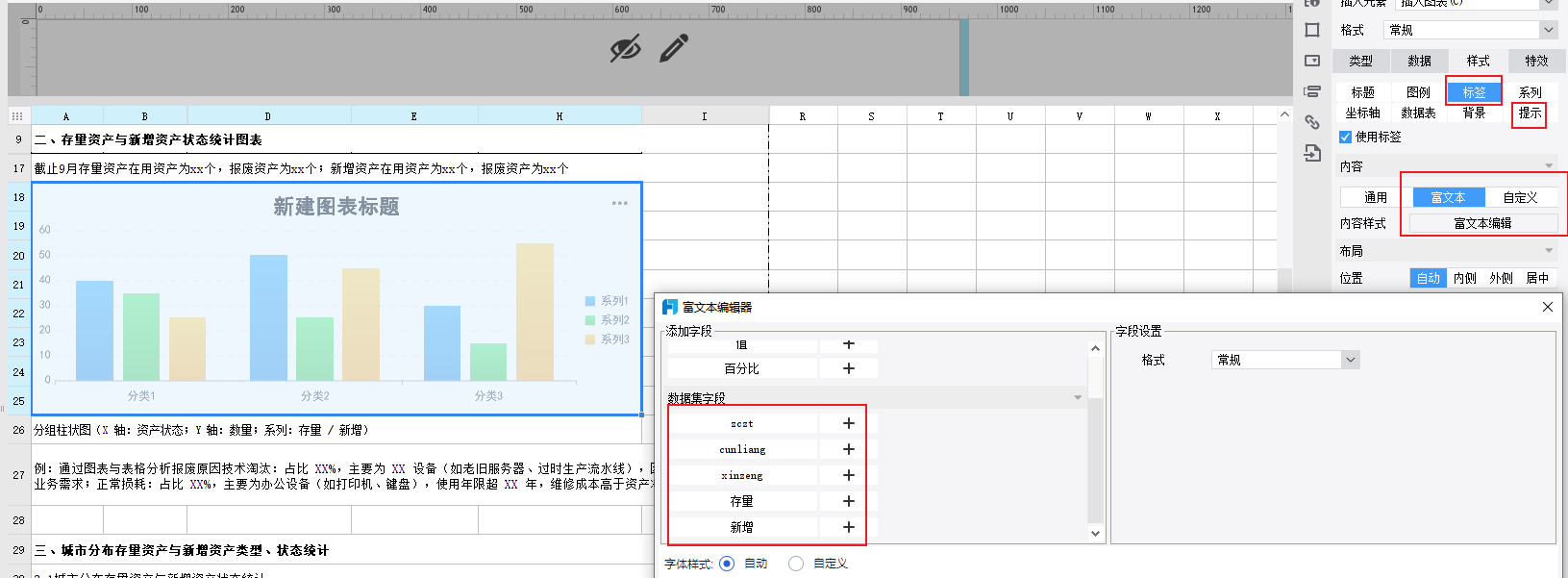Collapse the 布局 section
The image size is (1568, 578).
pyautogui.click(x=1549, y=251)
